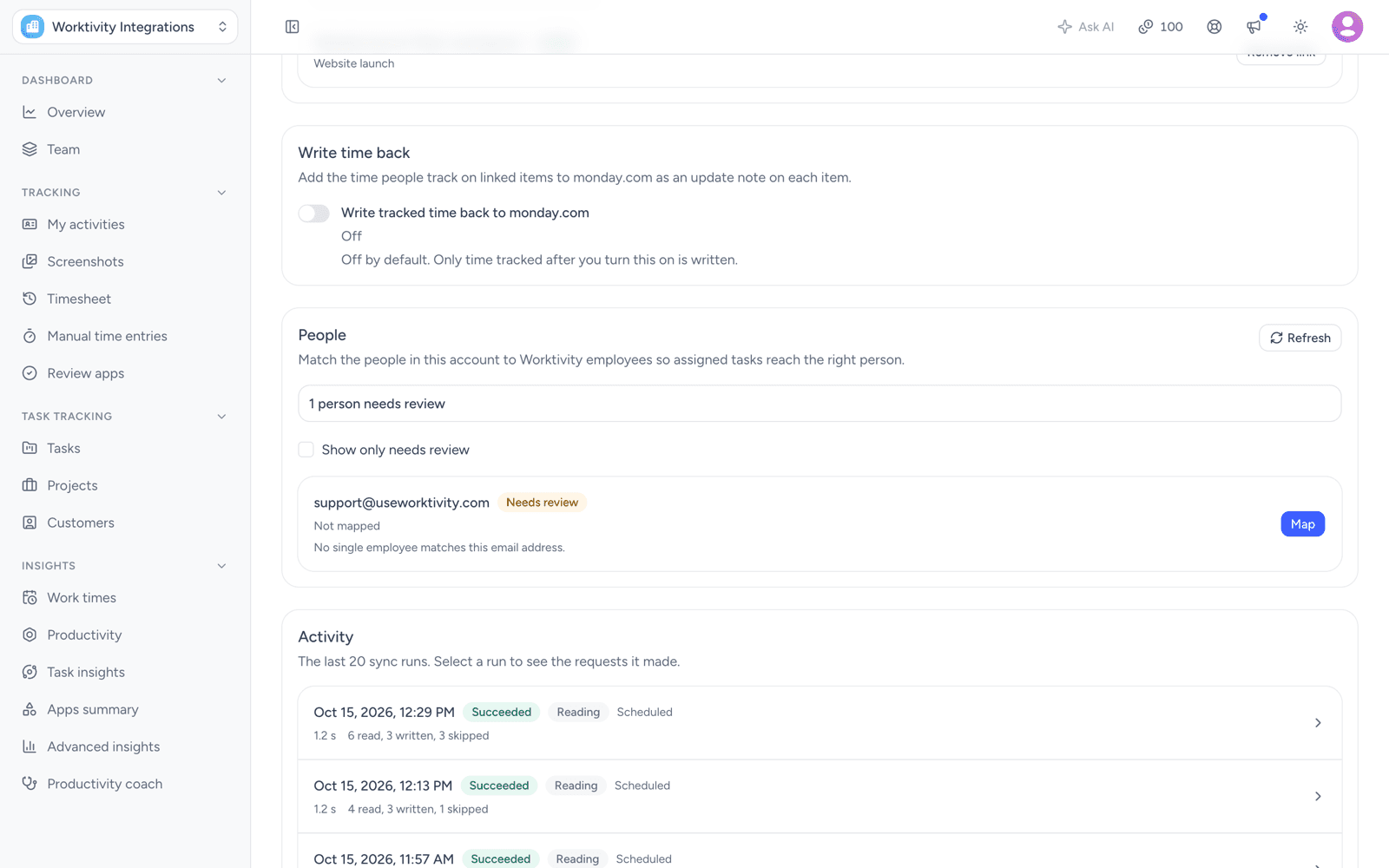This screenshot has width=1389, height=868.
Task: Click the Screenshots icon in sidebar
Action: pyautogui.click(x=30, y=261)
